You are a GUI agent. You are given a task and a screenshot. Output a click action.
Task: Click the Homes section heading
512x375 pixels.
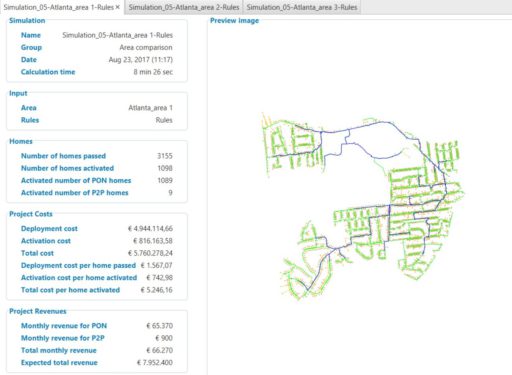21,141
